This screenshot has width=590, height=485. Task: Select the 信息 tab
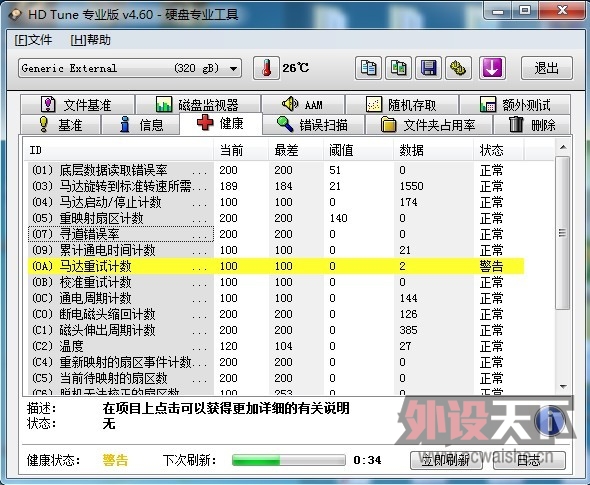tap(140, 125)
